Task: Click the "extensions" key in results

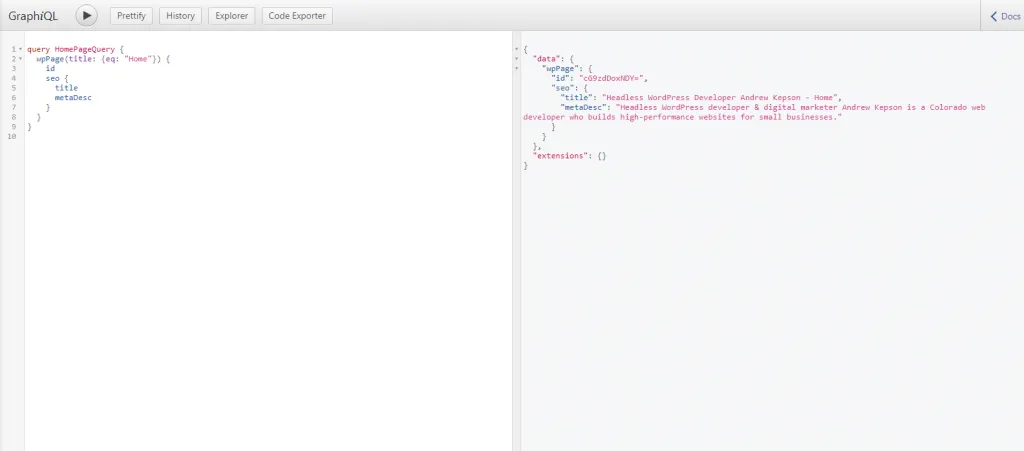Action: coord(562,157)
